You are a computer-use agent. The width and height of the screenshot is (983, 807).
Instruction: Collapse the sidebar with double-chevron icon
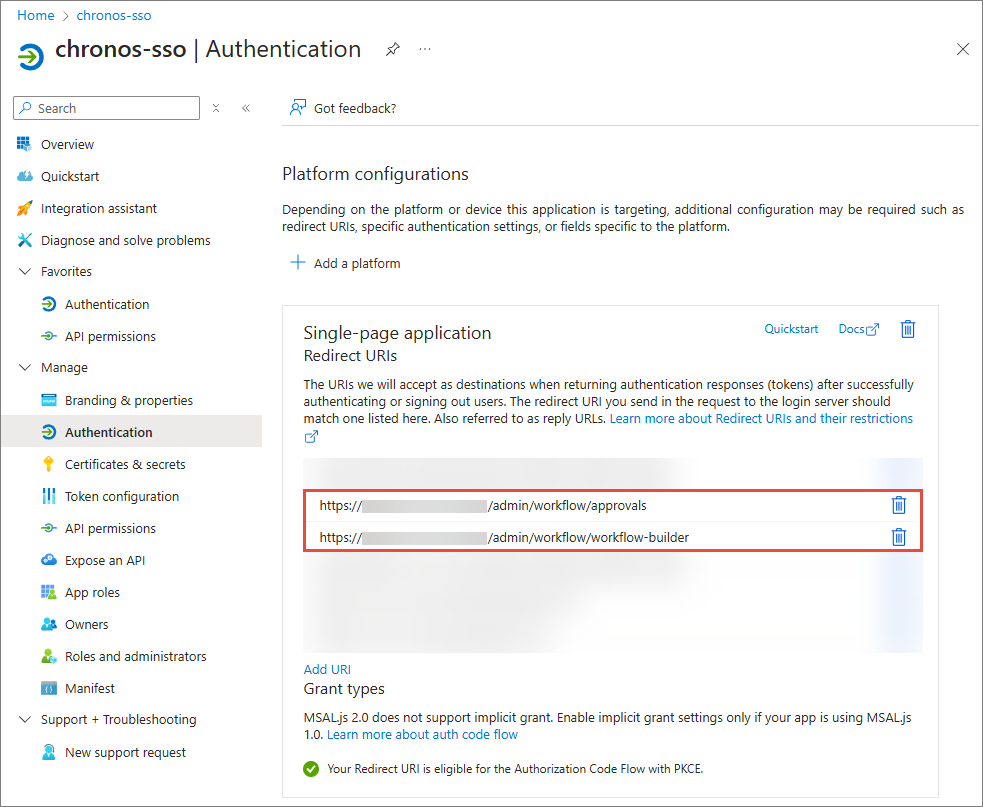[x=246, y=108]
